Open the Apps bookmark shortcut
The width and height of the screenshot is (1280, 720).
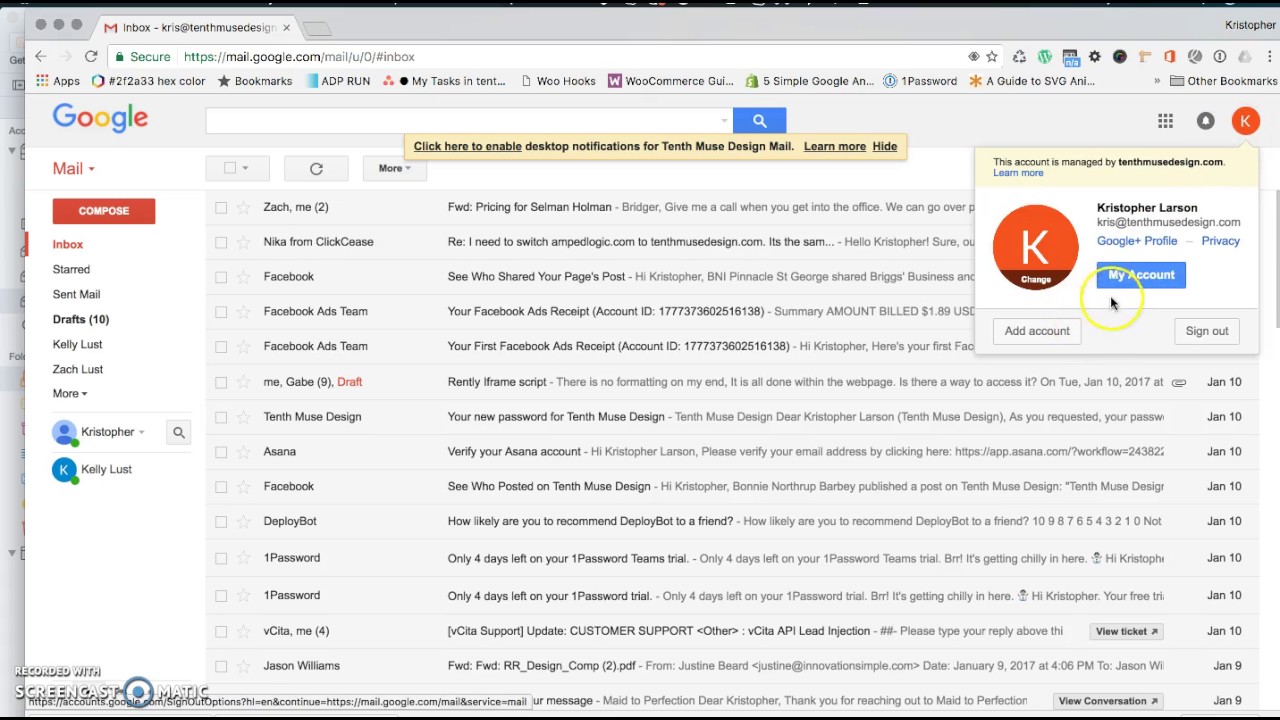[x=58, y=81]
